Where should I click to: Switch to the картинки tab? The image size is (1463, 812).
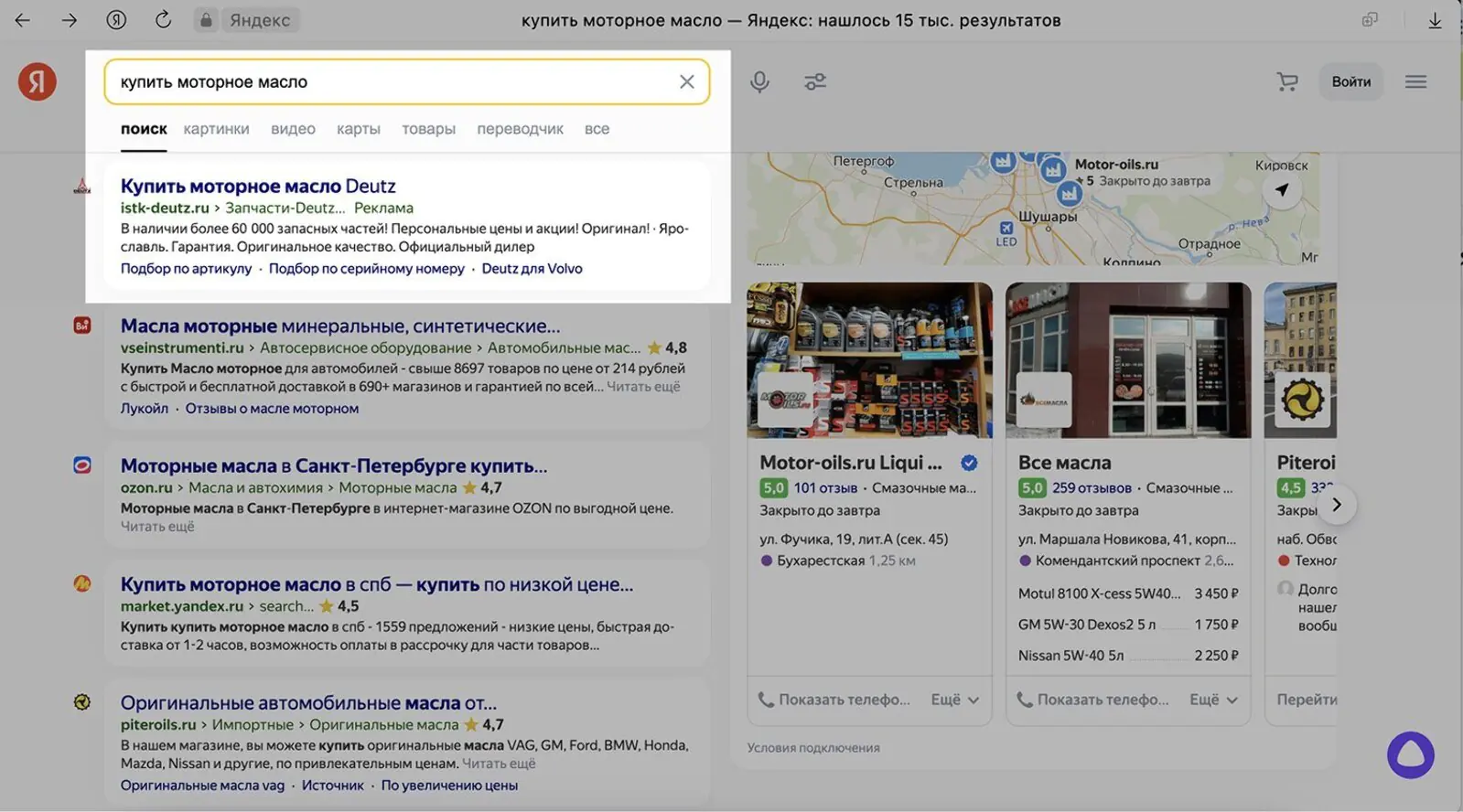pyautogui.click(x=216, y=129)
